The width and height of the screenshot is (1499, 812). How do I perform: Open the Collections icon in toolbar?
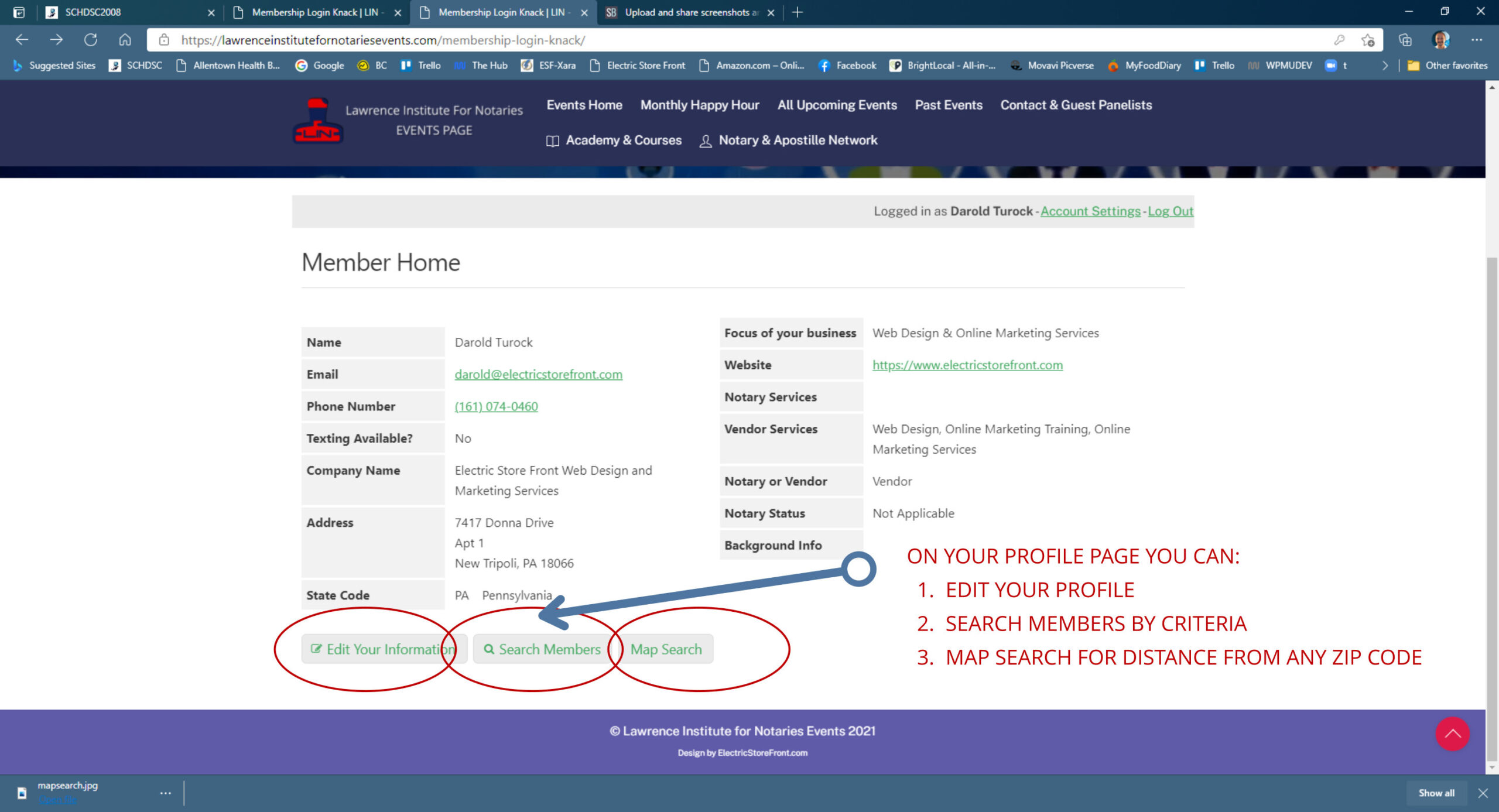(x=1405, y=40)
